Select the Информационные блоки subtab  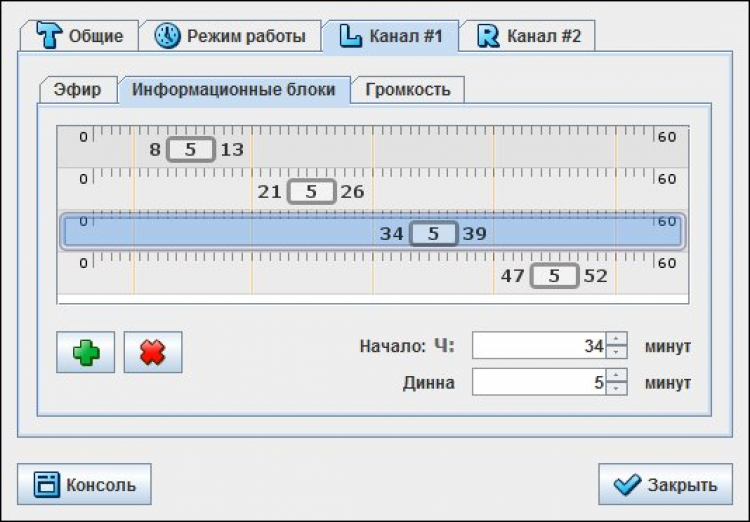tap(234, 89)
